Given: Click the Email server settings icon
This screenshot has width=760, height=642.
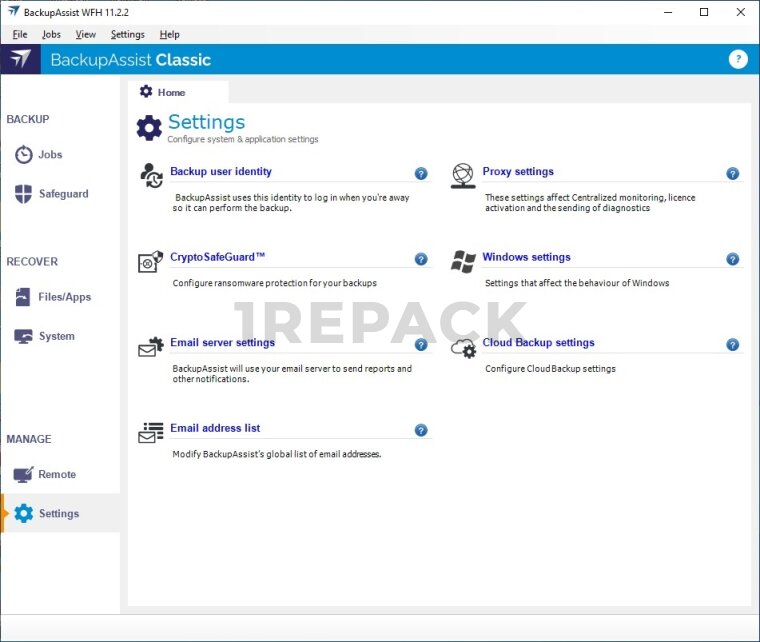Looking at the screenshot, I should pyautogui.click(x=151, y=346).
